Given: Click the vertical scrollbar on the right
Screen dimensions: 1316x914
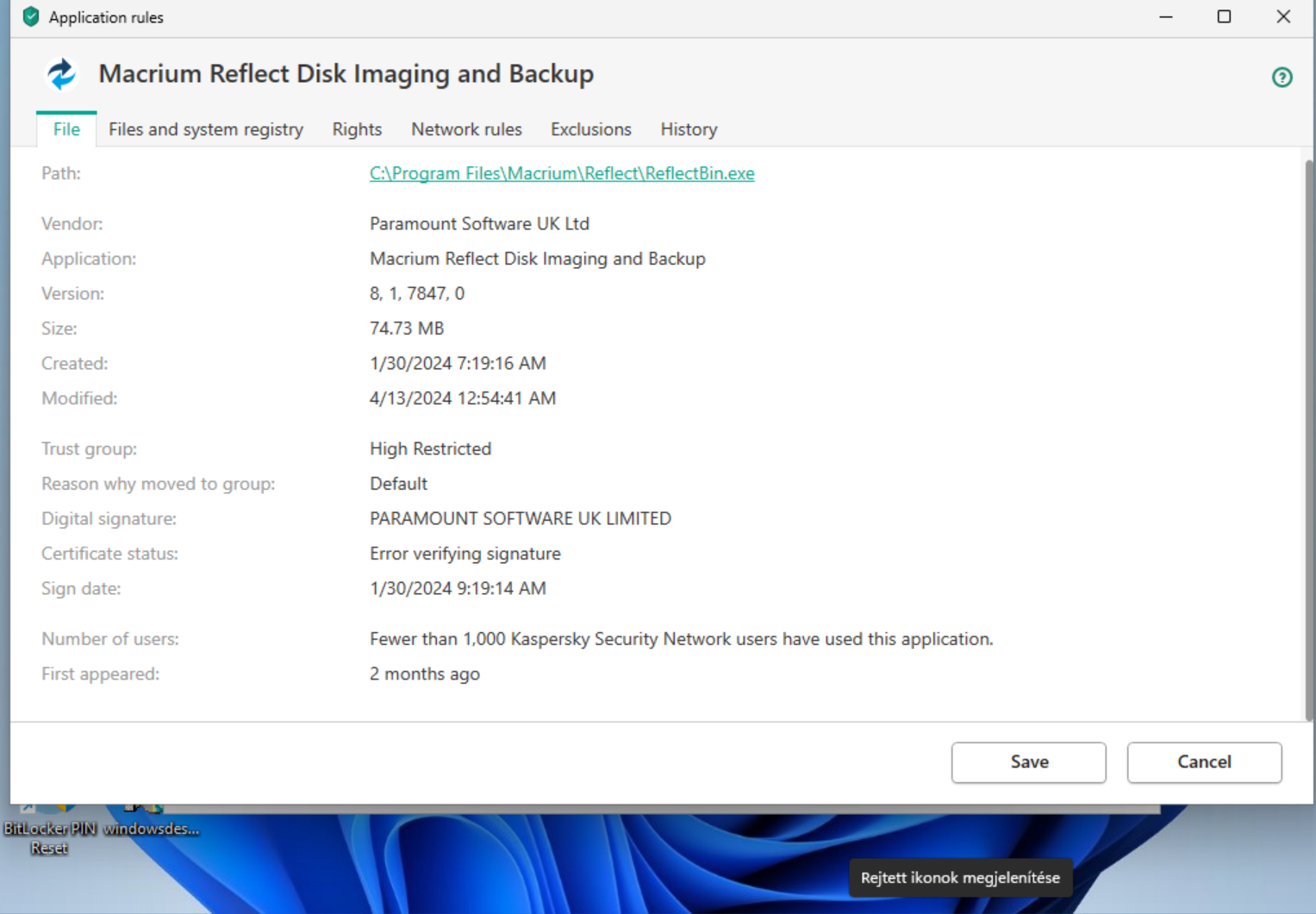Looking at the screenshot, I should click(x=1309, y=431).
